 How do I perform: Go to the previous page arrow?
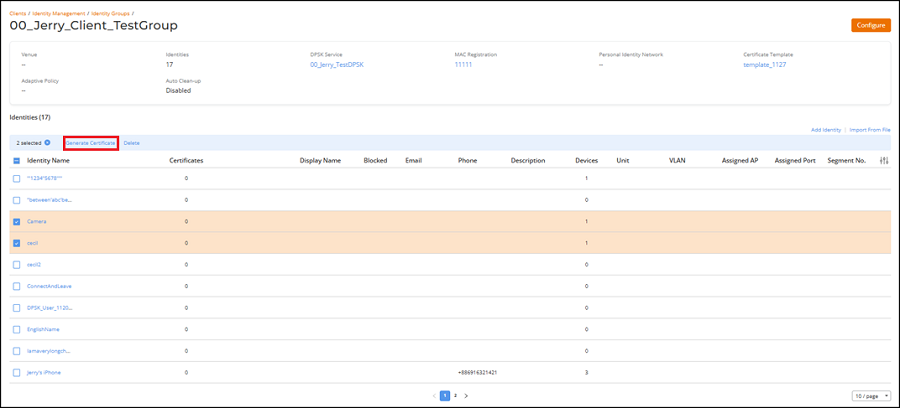(434, 396)
